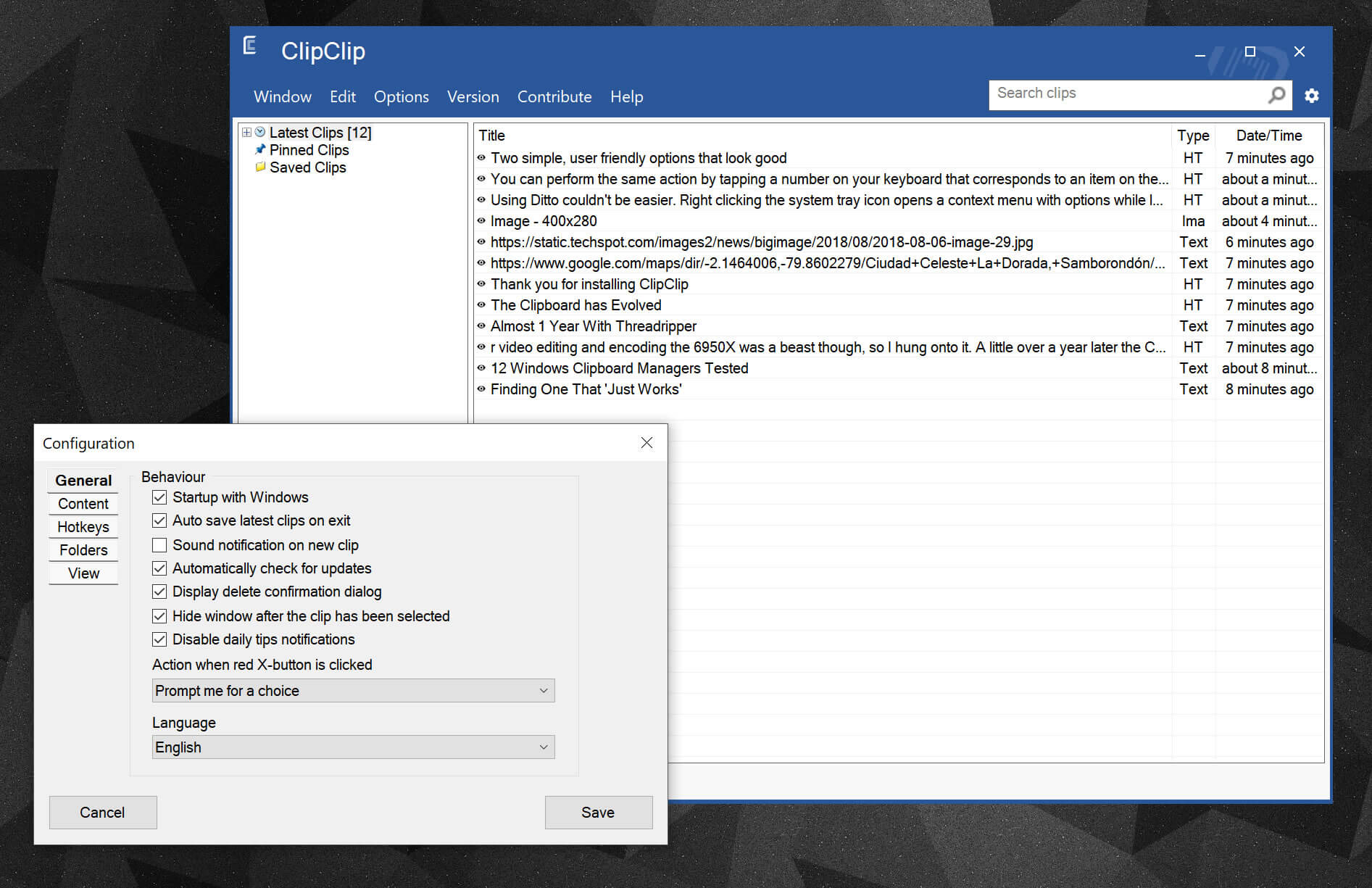This screenshot has height=888, width=1372.
Task: Select '12 Windows Clipboard Managers Tested' clip
Action: click(x=620, y=368)
